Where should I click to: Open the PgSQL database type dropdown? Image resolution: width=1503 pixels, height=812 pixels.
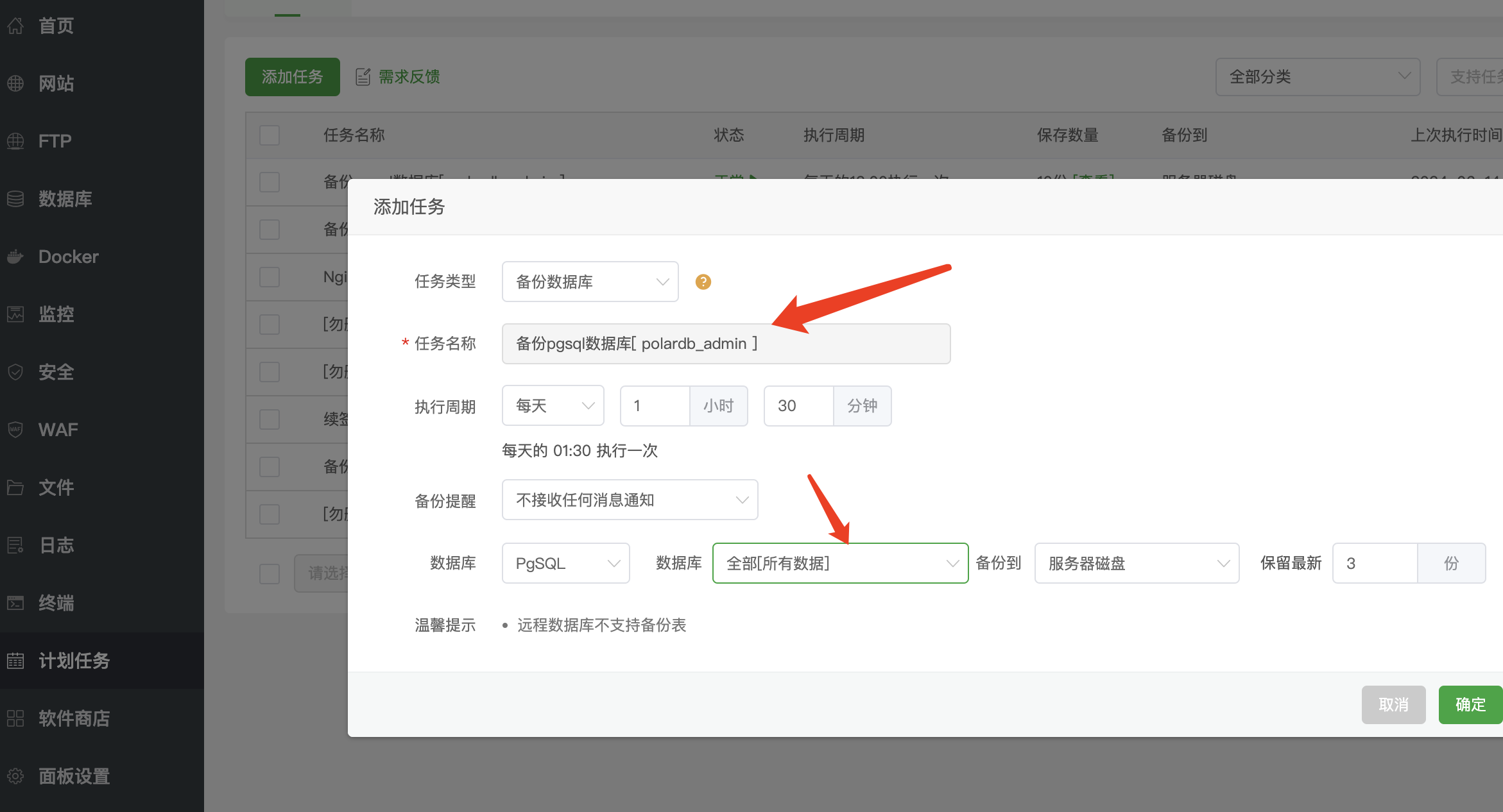566,563
